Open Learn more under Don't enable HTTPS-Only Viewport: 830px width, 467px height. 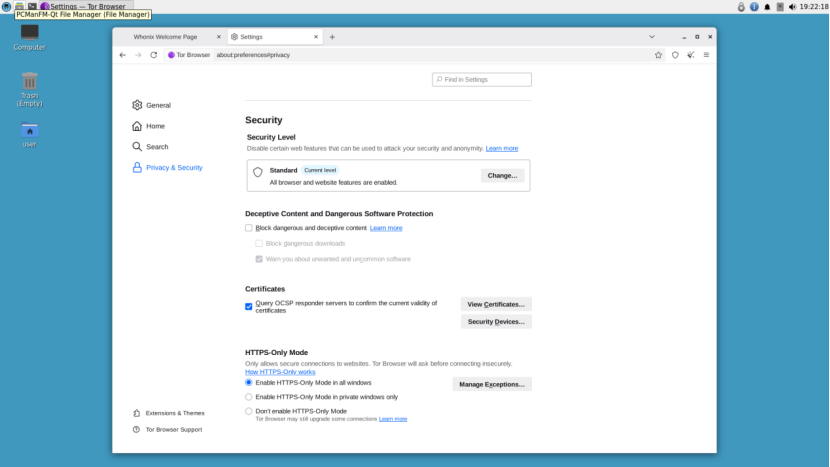point(393,419)
